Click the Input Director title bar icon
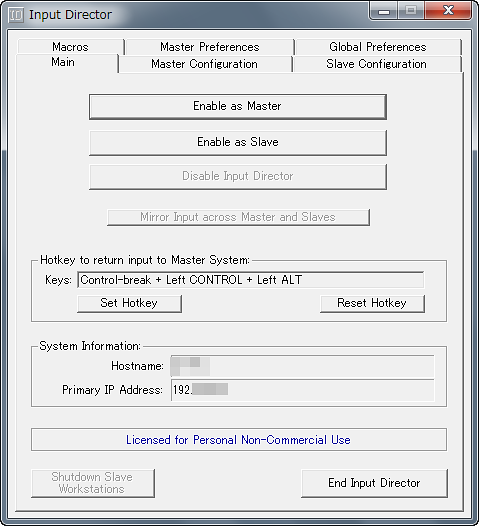 point(16,15)
